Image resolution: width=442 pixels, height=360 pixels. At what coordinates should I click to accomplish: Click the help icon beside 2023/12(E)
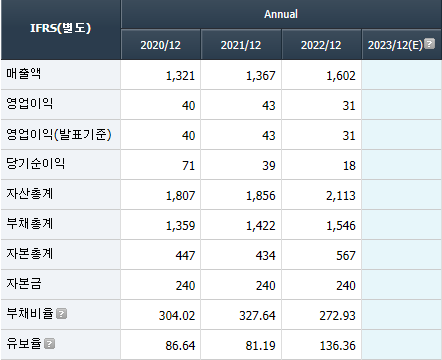(430, 44)
